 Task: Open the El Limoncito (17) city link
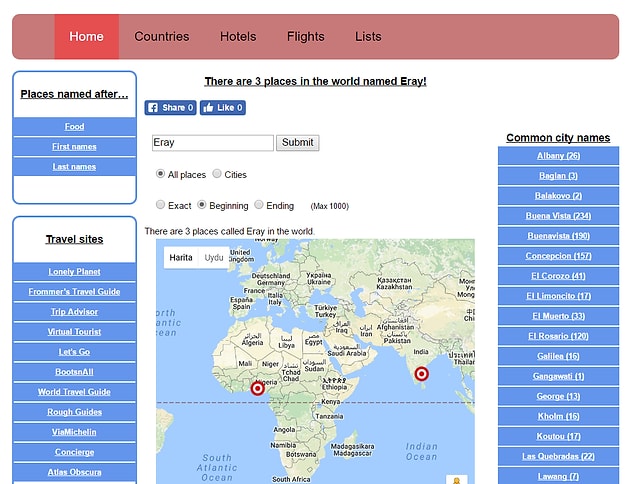(558, 296)
